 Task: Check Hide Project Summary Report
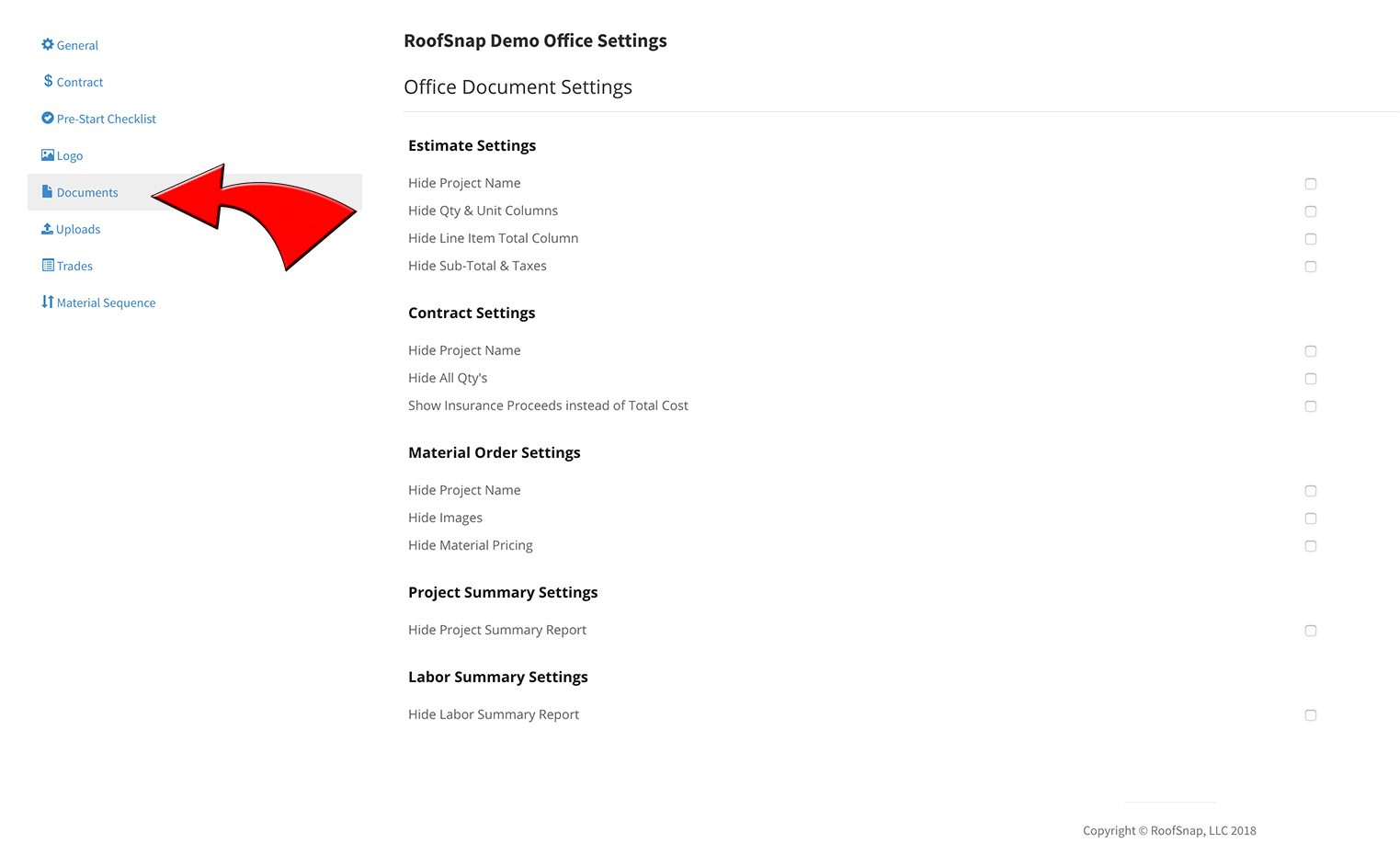click(x=1311, y=631)
